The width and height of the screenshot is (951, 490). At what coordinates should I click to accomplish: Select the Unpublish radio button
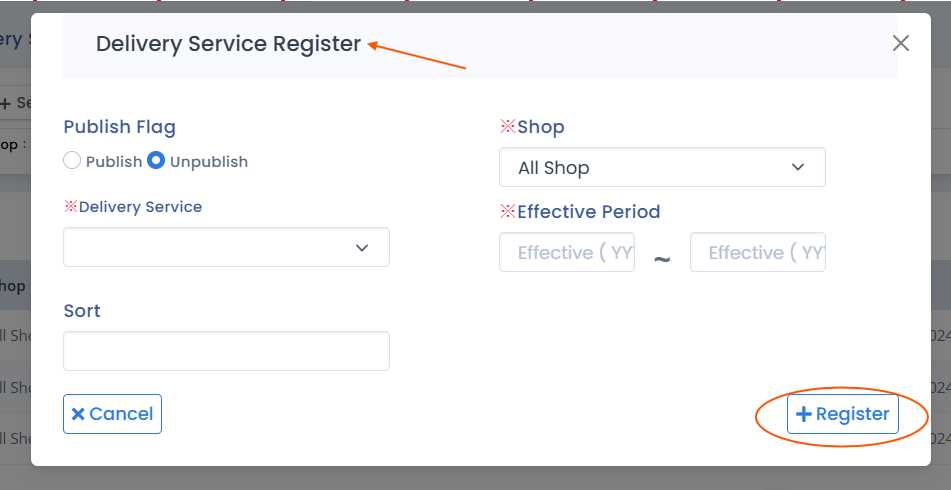pyautogui.click(x=156, y=161)
